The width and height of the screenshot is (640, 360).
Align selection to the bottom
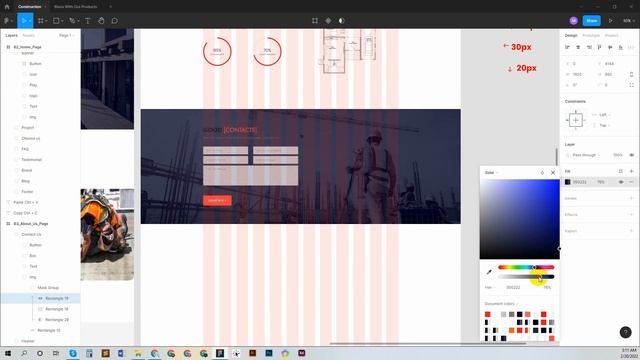tap(620, 47)
